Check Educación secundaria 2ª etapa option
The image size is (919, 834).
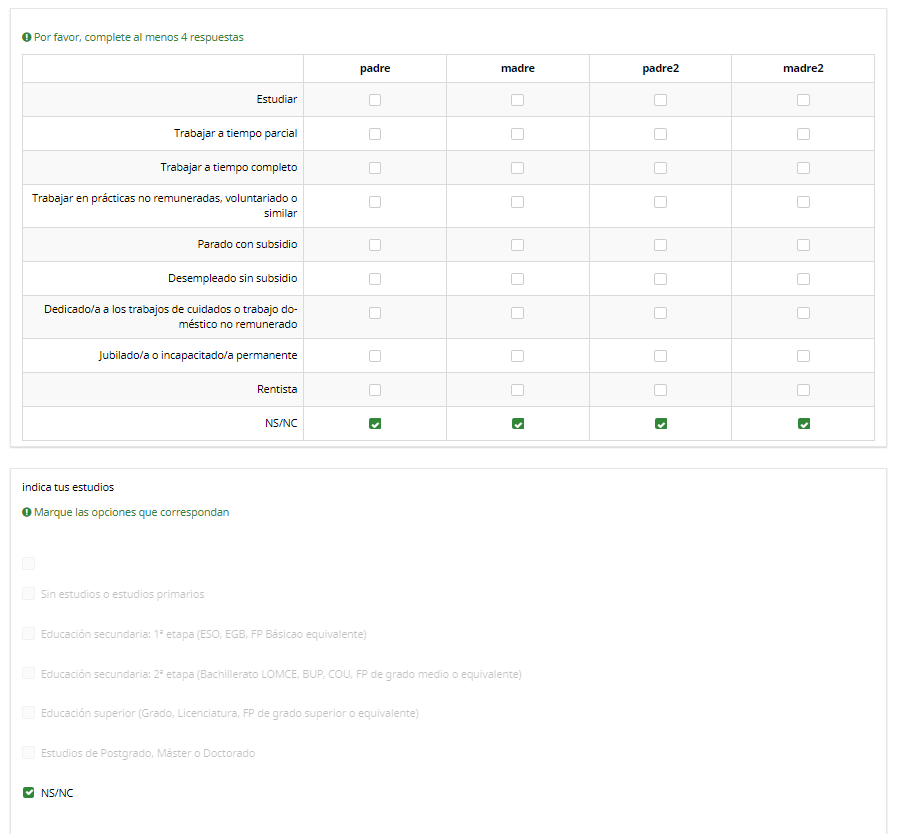tap(28, 674)
